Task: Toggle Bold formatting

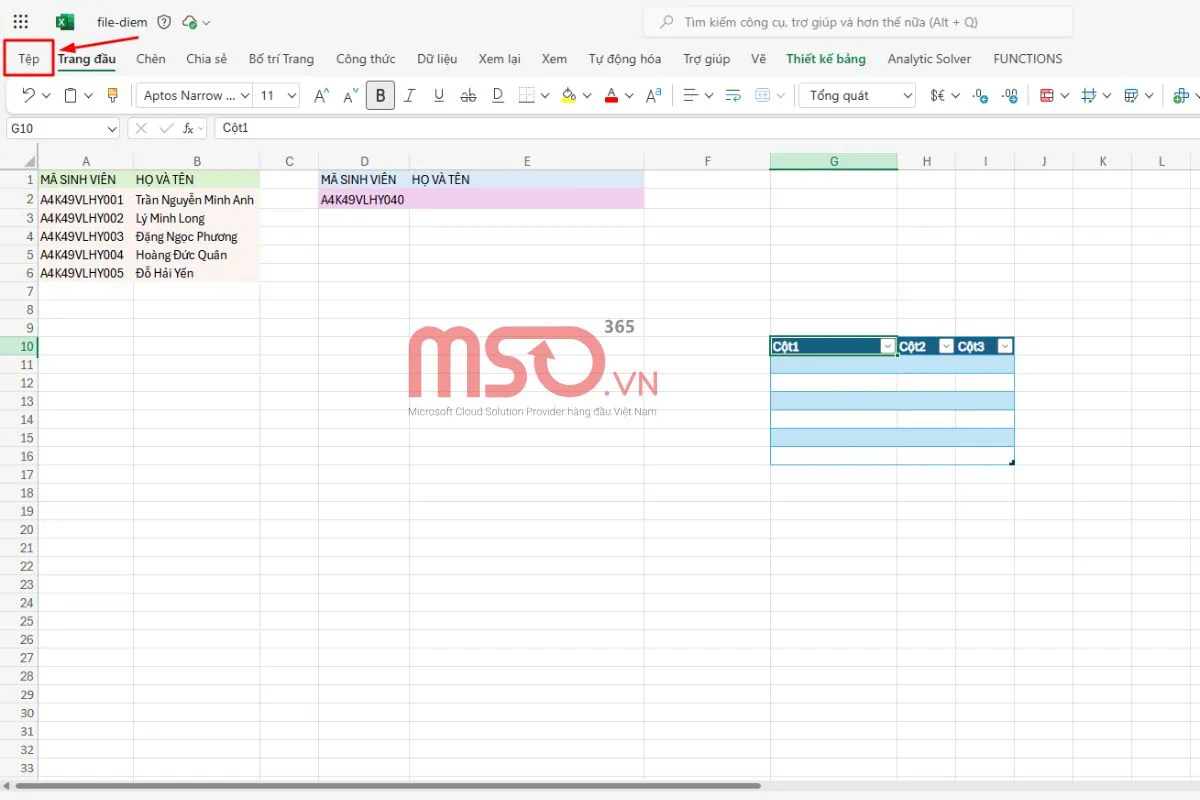Action: point(380,96)
